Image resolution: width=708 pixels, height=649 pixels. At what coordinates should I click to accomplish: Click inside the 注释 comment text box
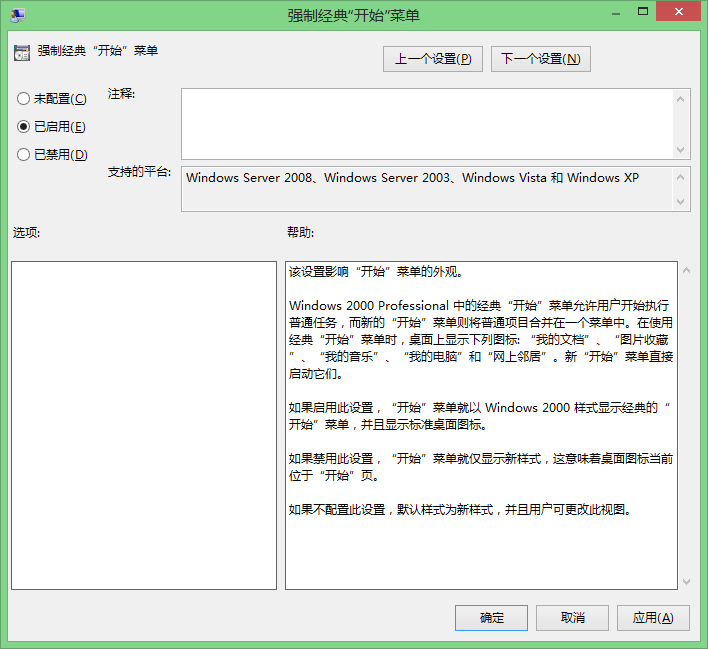pyautogui.click(x=427, y=124)
